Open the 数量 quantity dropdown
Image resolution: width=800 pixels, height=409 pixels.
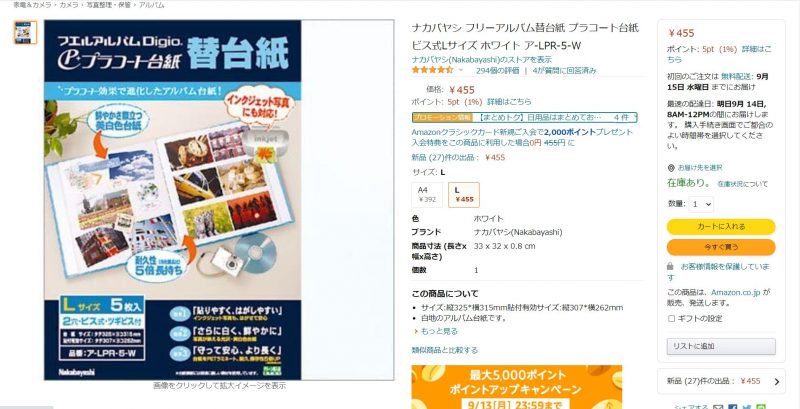click(x=701, y=204)
